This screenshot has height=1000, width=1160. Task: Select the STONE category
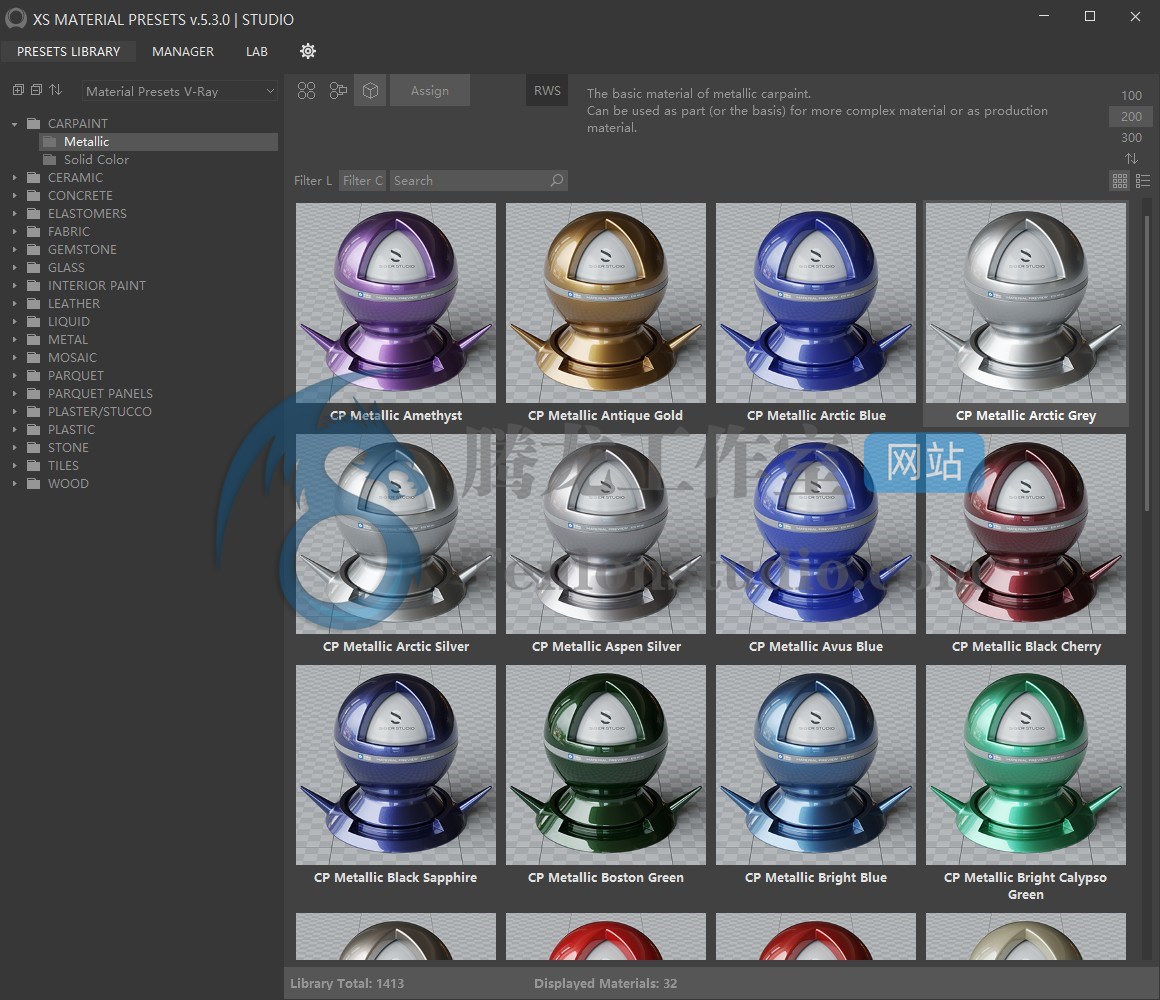[x=68, y=447]
